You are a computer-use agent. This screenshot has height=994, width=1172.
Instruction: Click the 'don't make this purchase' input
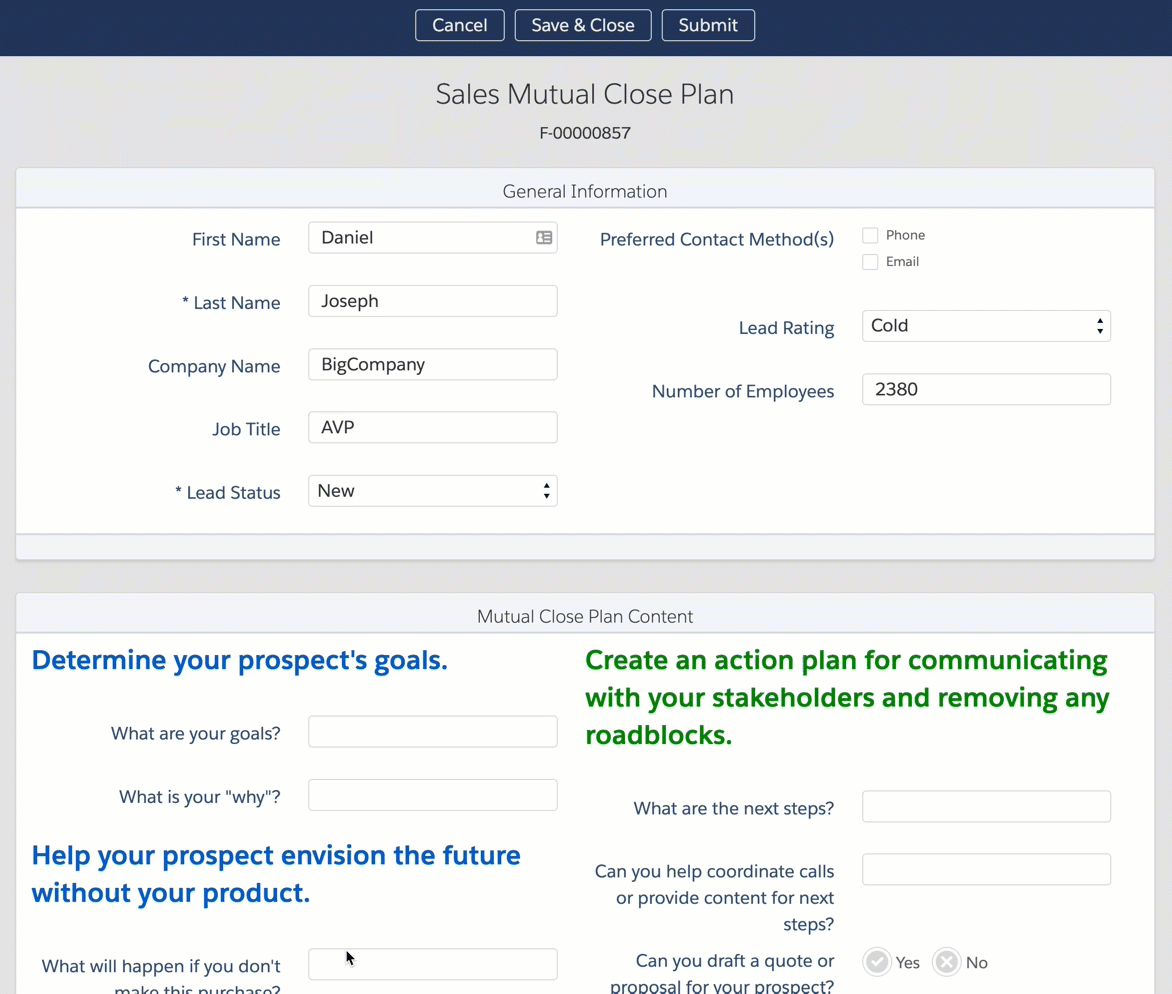pos(433,964)
